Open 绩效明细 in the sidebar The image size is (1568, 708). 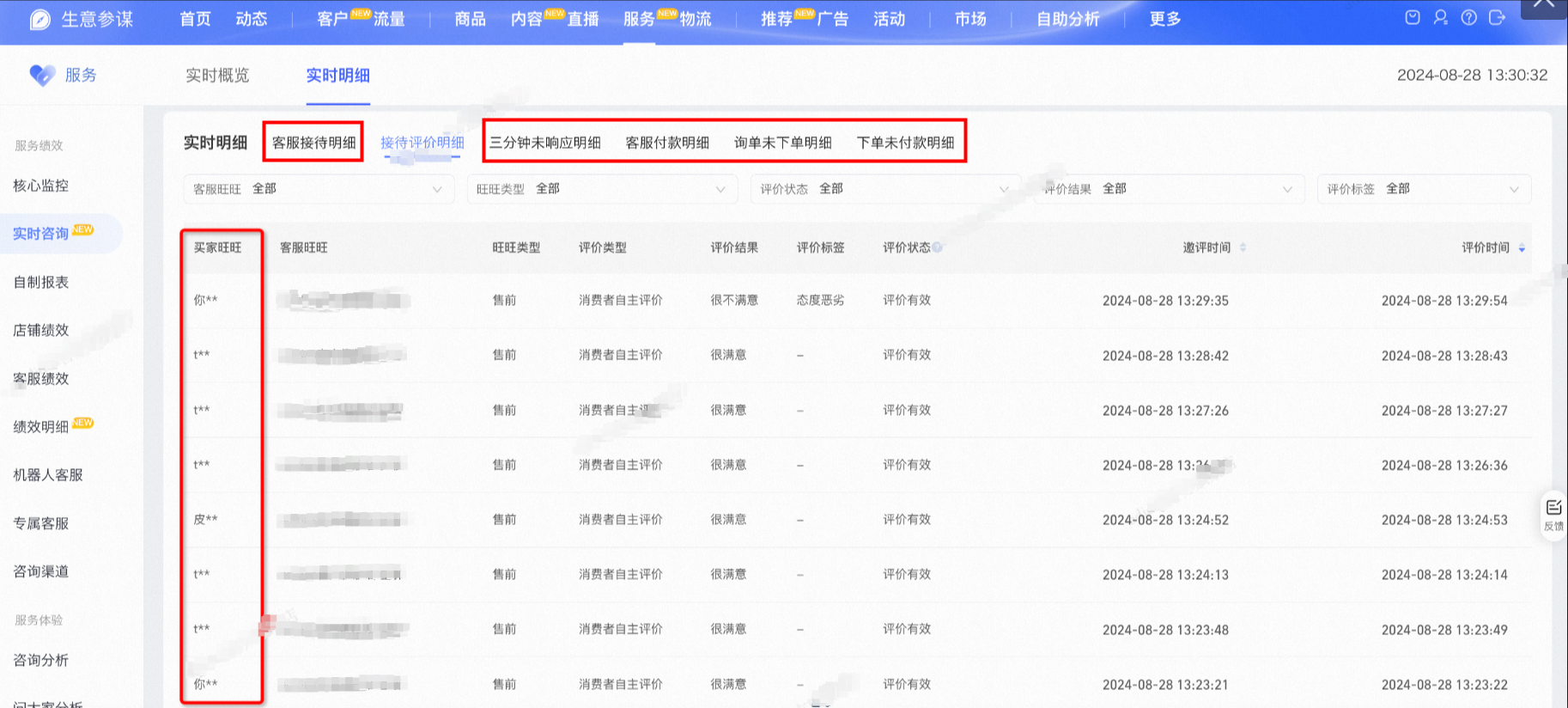(x=41, y=427)
